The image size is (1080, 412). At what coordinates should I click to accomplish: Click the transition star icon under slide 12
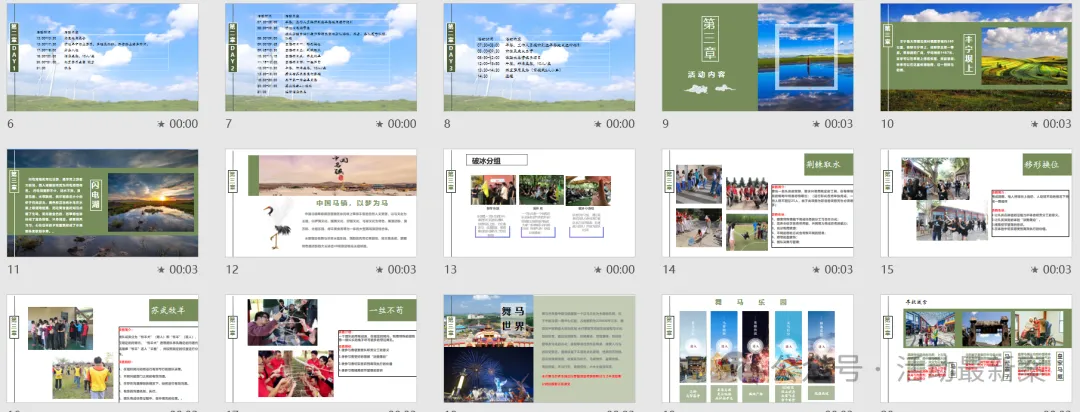point(380,269)
